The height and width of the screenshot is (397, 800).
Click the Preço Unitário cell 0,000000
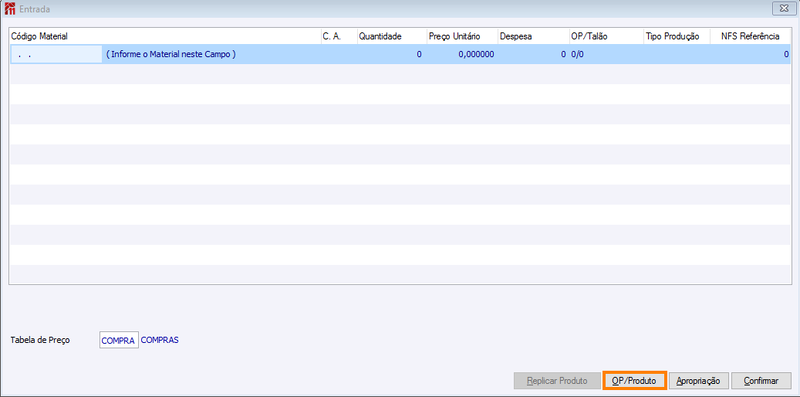click(462, 54)
